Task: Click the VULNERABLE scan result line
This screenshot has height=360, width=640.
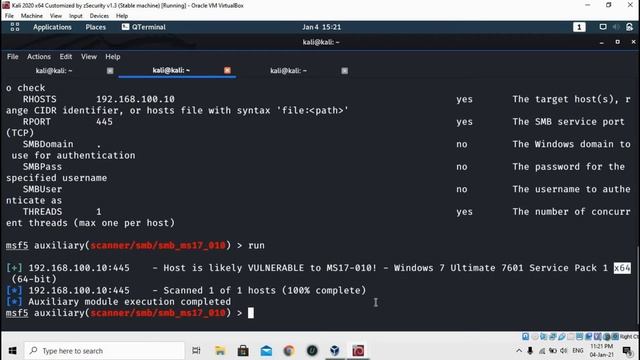Action: pos(318,268)
